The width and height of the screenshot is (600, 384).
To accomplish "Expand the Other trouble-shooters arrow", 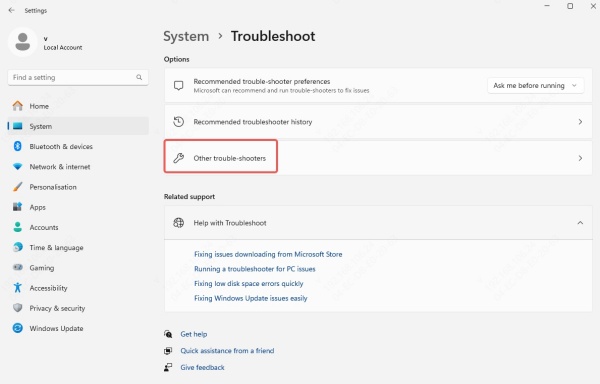I will coord(580,158).
